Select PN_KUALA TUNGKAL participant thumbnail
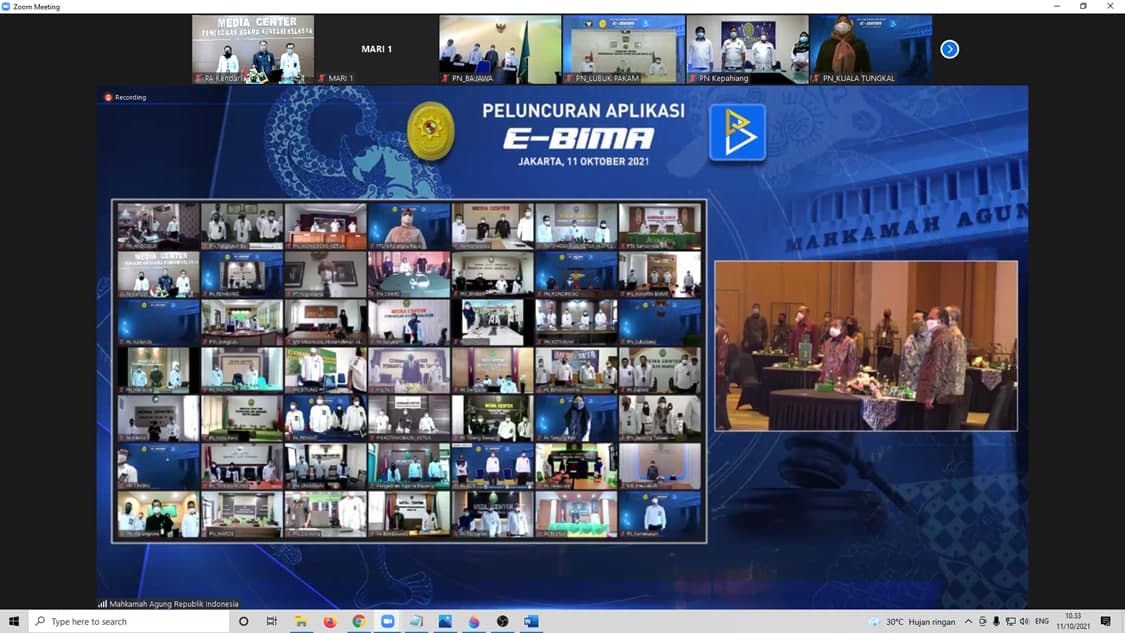Image resolution: width=1125 pixels, height=633 pixels. coord(871,50)
